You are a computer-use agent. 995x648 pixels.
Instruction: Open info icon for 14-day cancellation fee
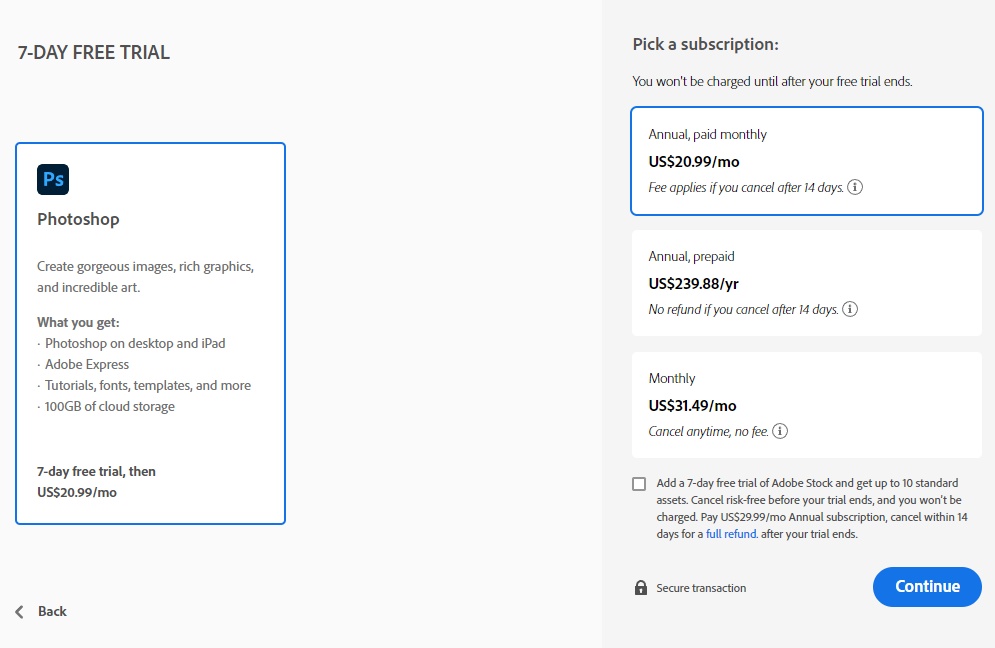click(855, 187)
